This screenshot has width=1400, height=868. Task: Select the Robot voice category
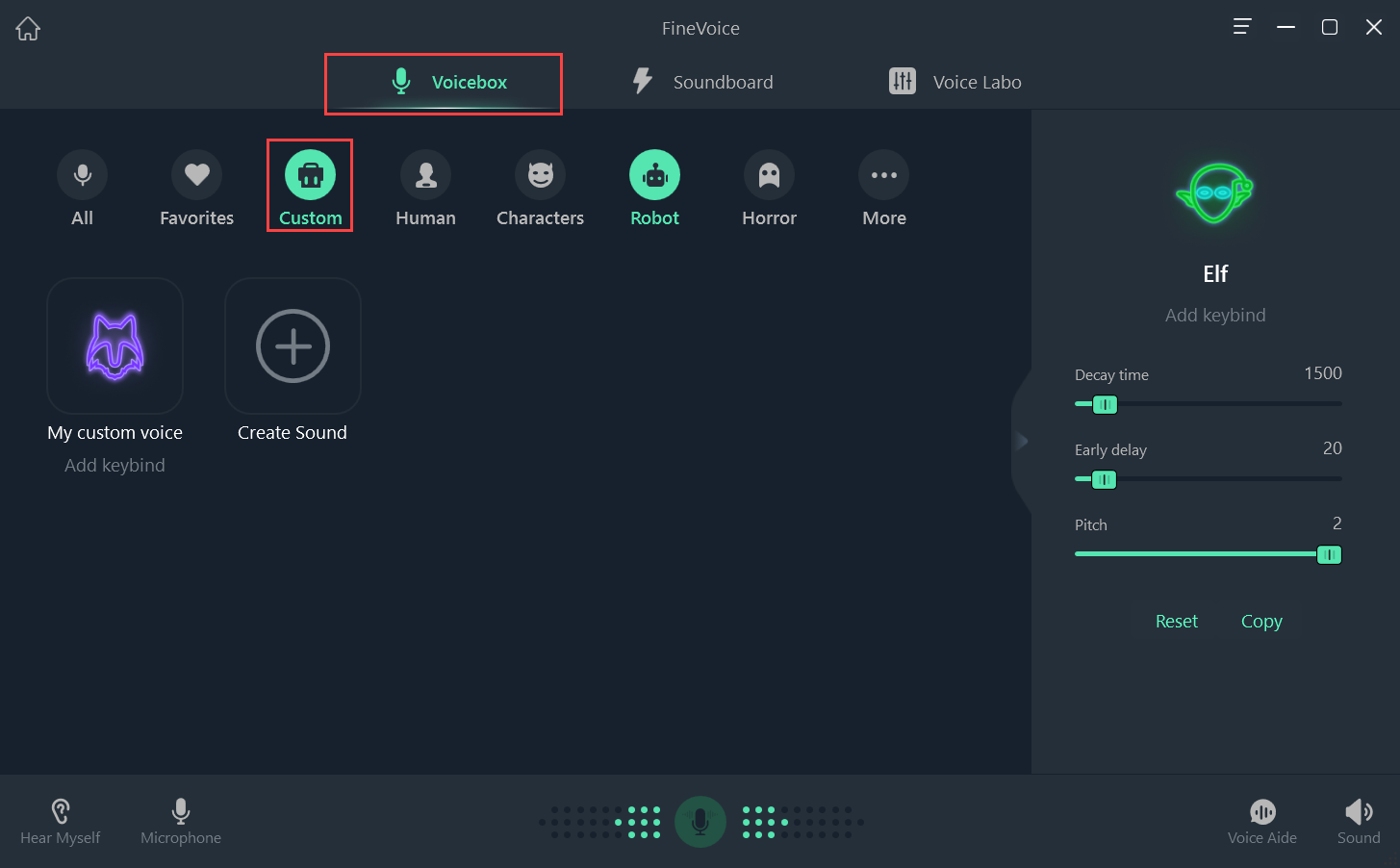[x=654, y=188]
